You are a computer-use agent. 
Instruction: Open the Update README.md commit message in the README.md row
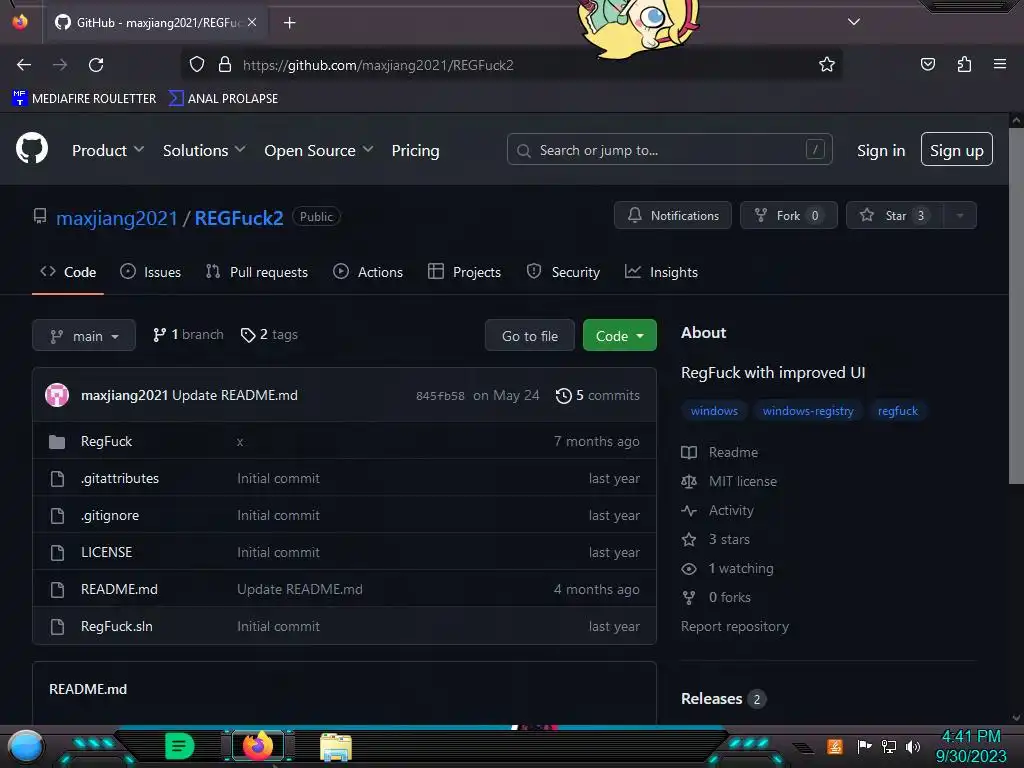coord(300,589)
